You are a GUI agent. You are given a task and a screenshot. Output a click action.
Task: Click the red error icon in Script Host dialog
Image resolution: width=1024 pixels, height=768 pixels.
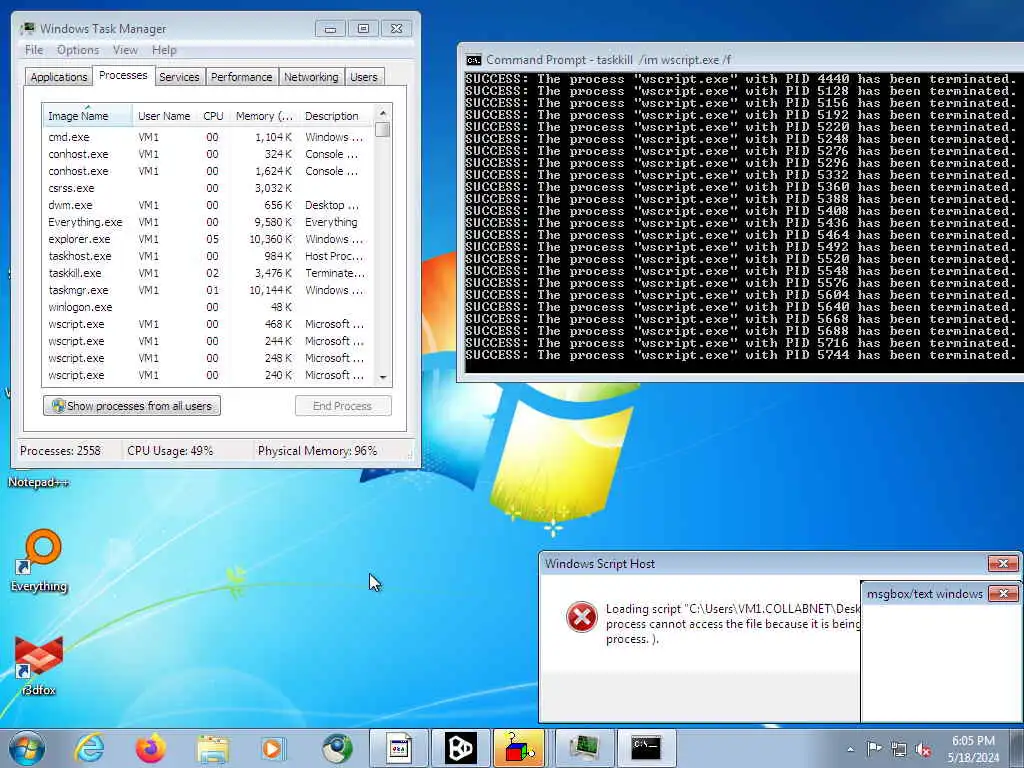(581, 617)
